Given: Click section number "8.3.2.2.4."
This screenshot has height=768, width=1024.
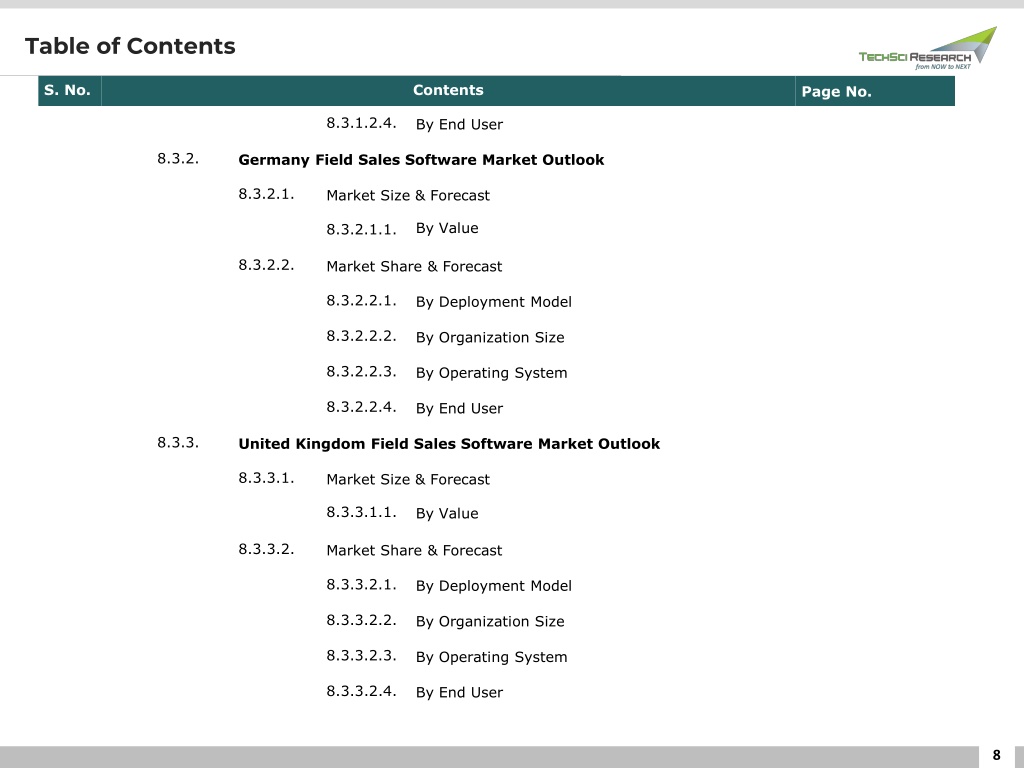Looking at the screenshot, I should [x=361, y=407].
